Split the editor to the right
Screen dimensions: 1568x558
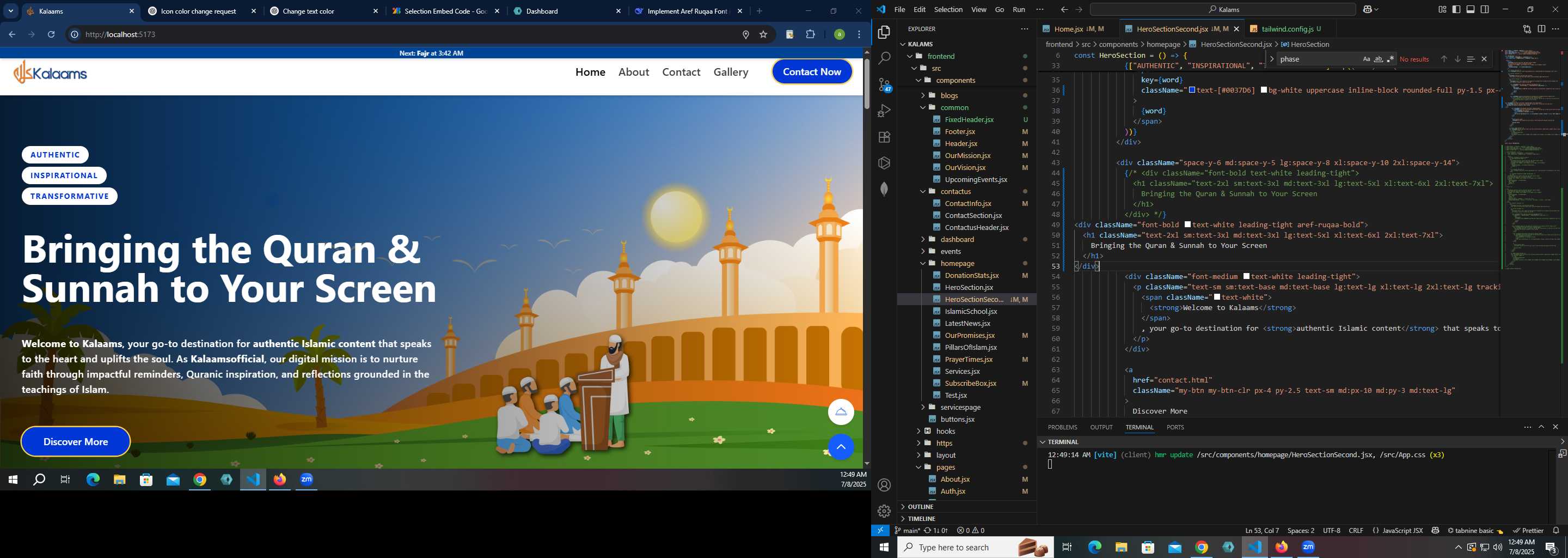[1541, 29]
